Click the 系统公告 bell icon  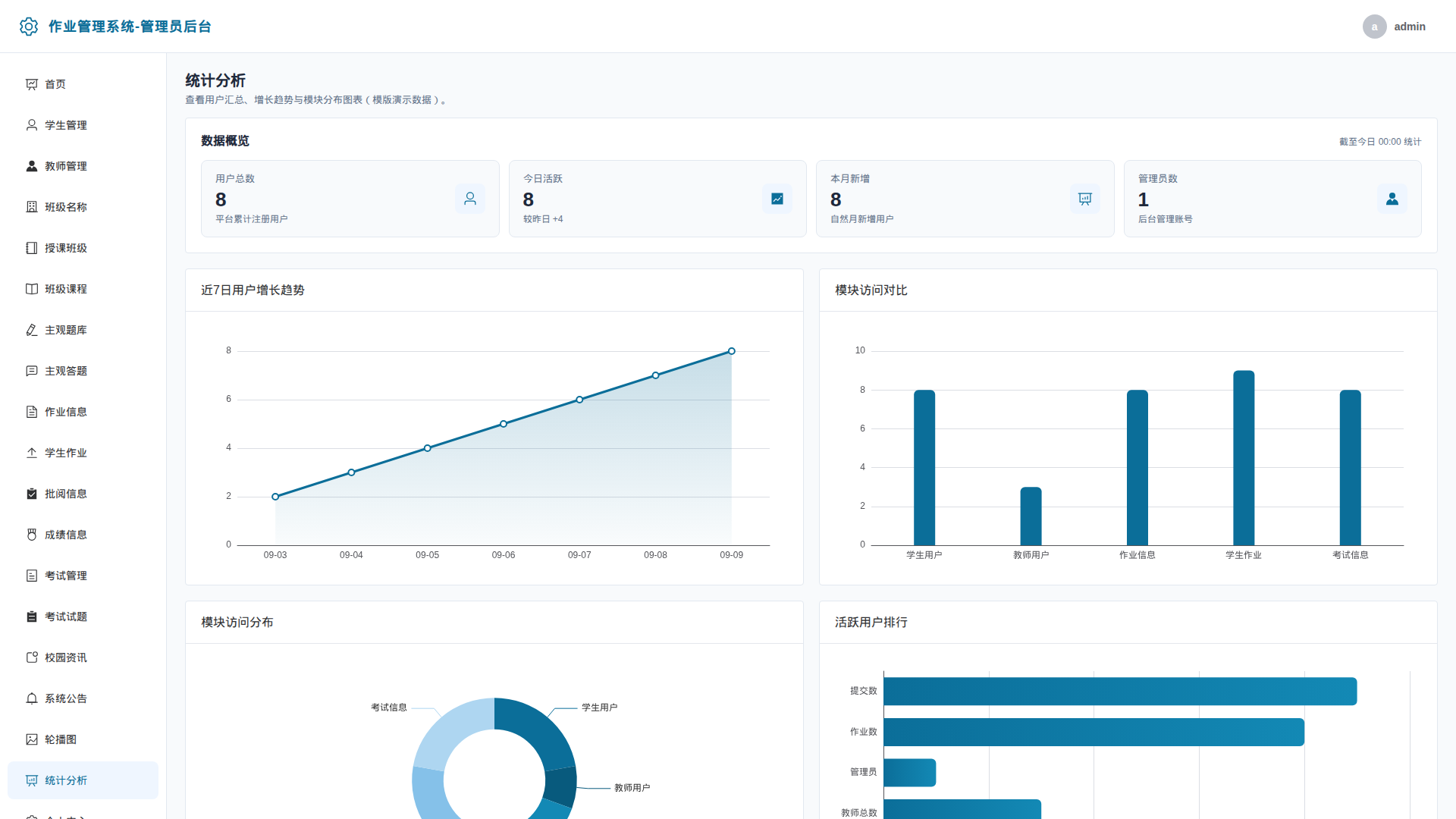click(32, 698)
